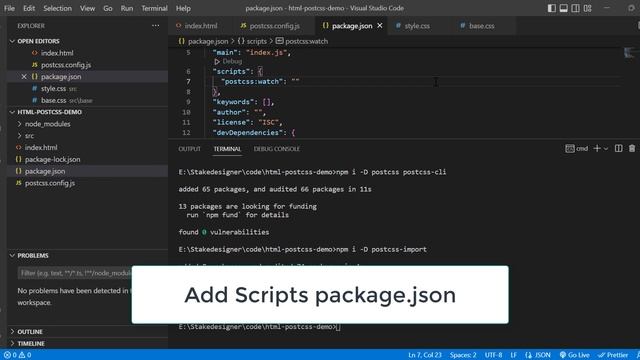Switch to DEBUG CONSOLE panel tab
Viewport: 640px width, 360px height.
point(277,149)
